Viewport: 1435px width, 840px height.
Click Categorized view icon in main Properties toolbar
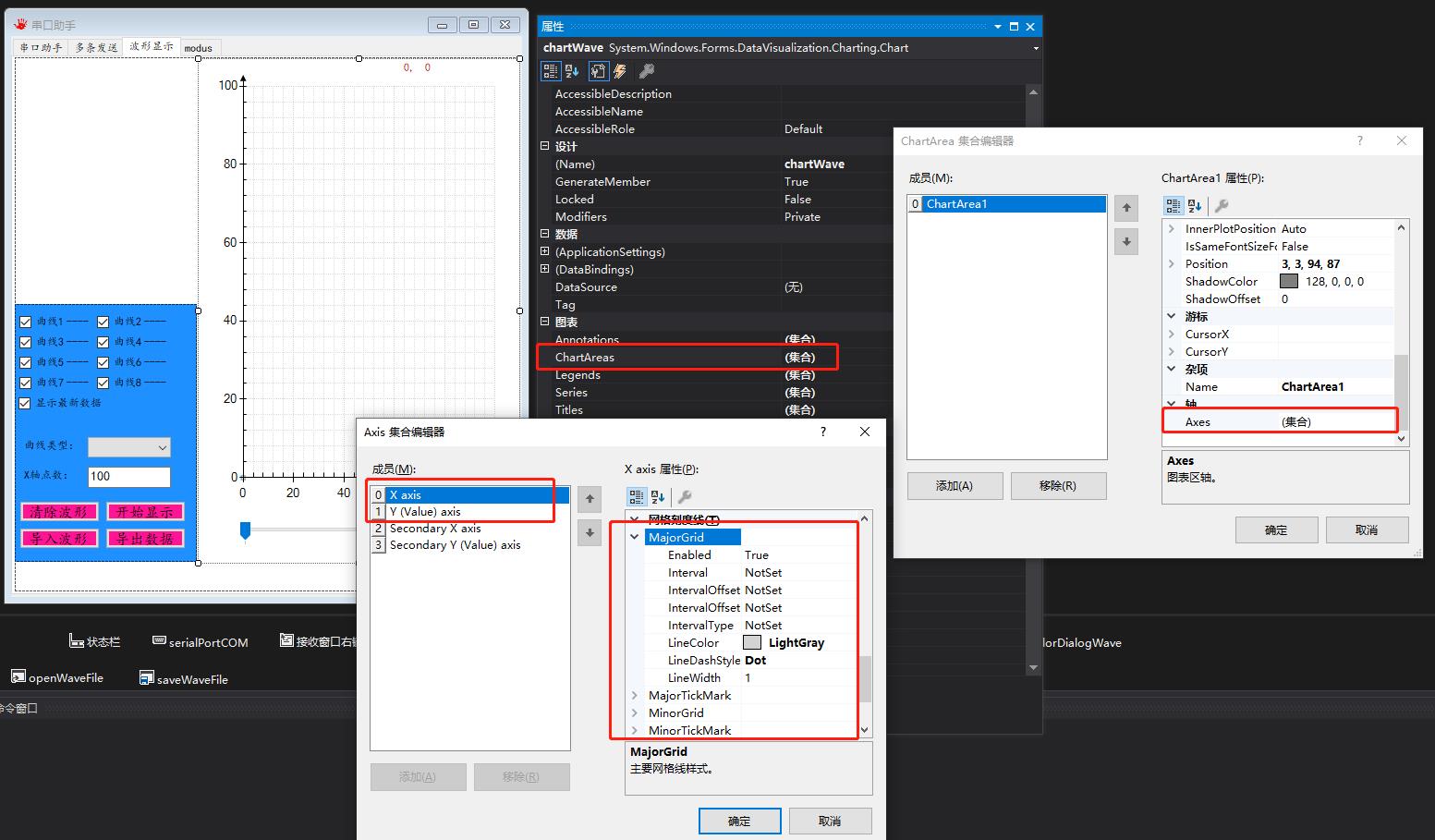pyautogui.click(x=551, y=71)
